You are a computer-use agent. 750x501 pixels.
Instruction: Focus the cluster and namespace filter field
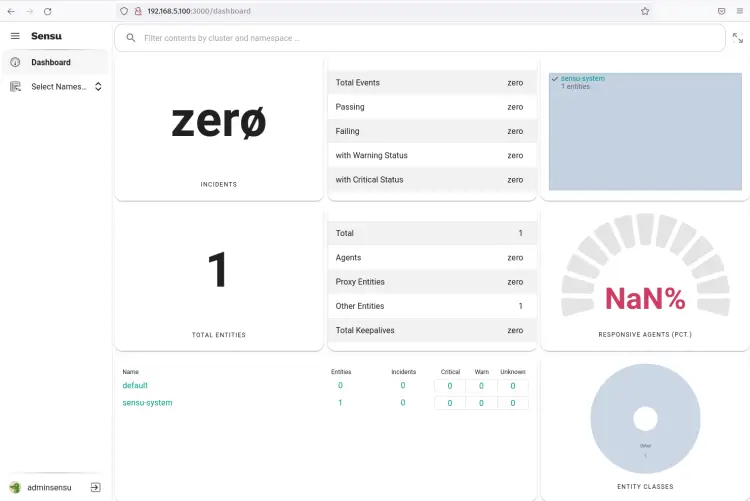[430, 38]
